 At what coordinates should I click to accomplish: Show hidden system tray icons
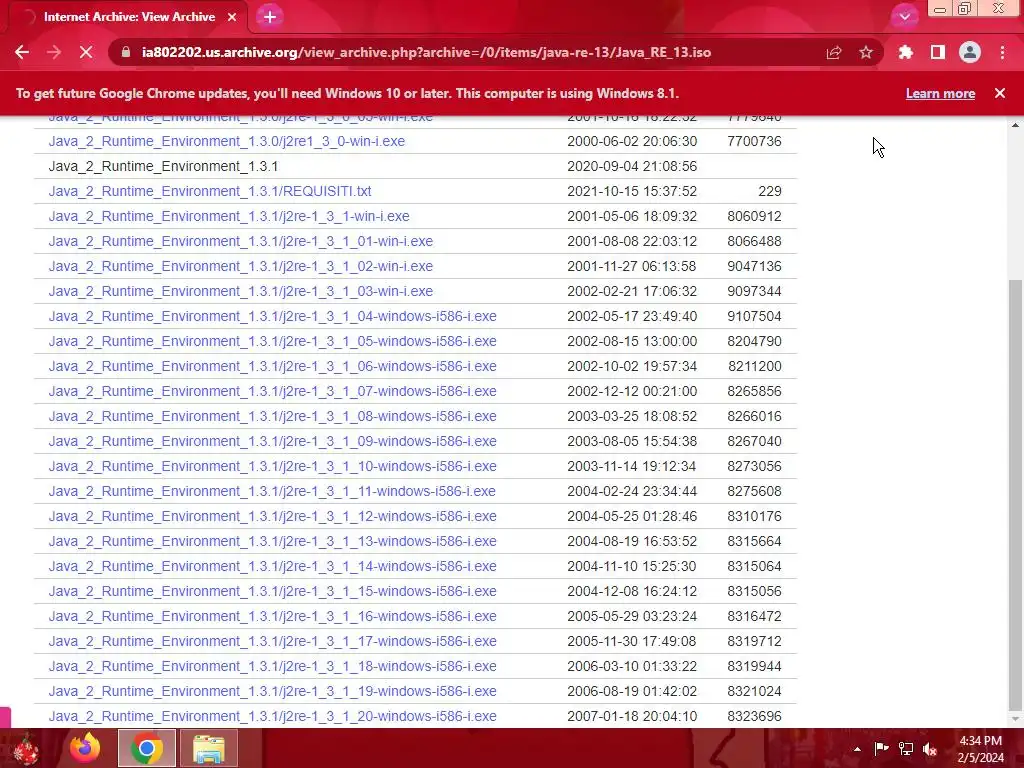(857, 749)
